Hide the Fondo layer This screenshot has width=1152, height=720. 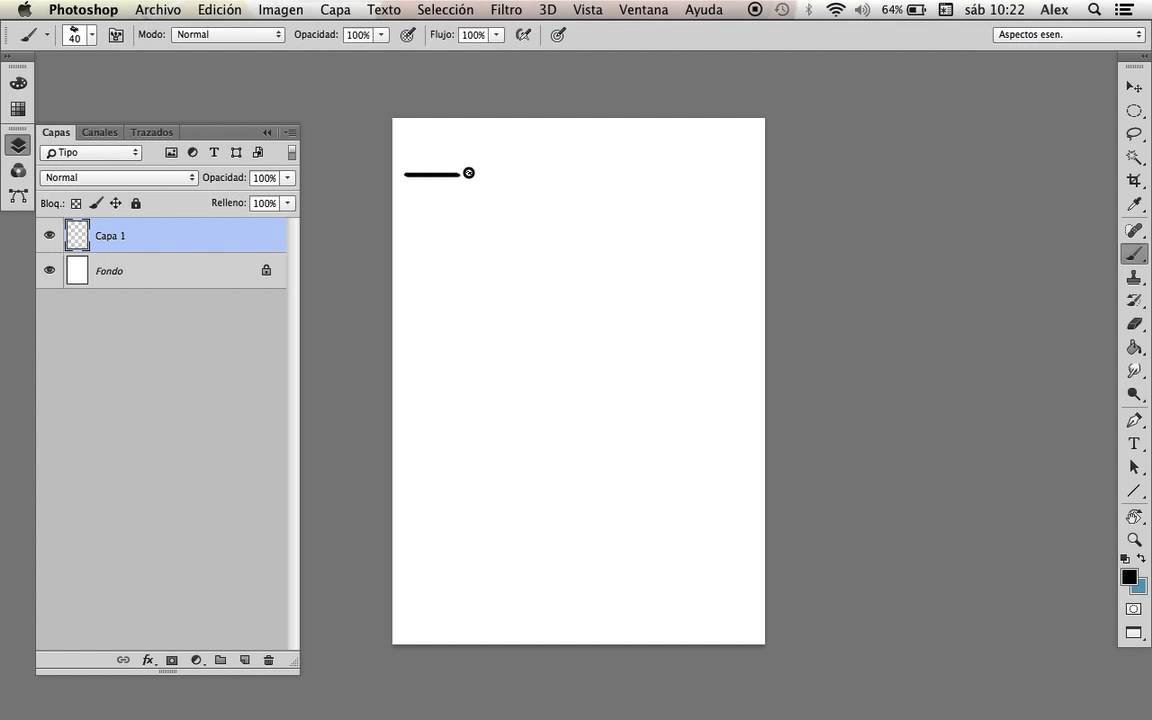(49, 270)
